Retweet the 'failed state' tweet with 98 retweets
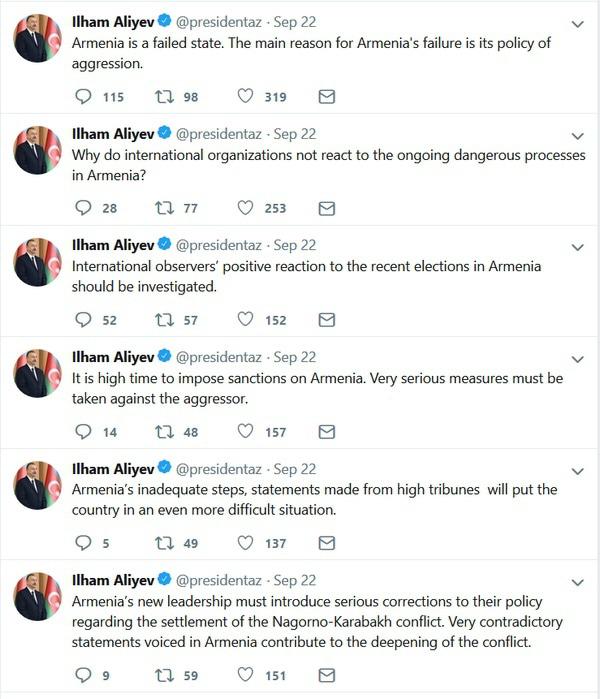Image resolution: width=600 pixels, height=699 pixels. pyautogui.click(x=163, y=97)
